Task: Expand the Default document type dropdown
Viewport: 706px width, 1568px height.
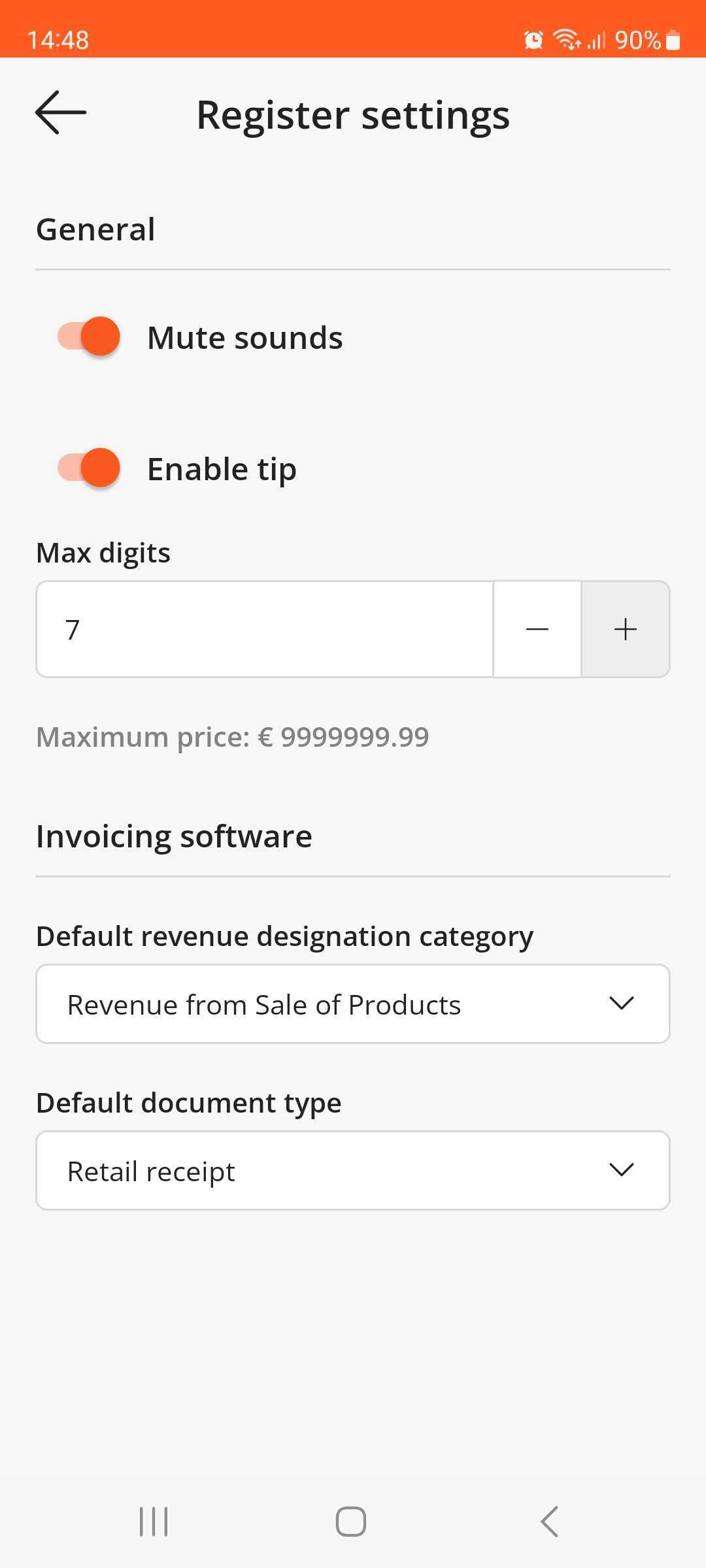Action: [x=353, y=1171]
